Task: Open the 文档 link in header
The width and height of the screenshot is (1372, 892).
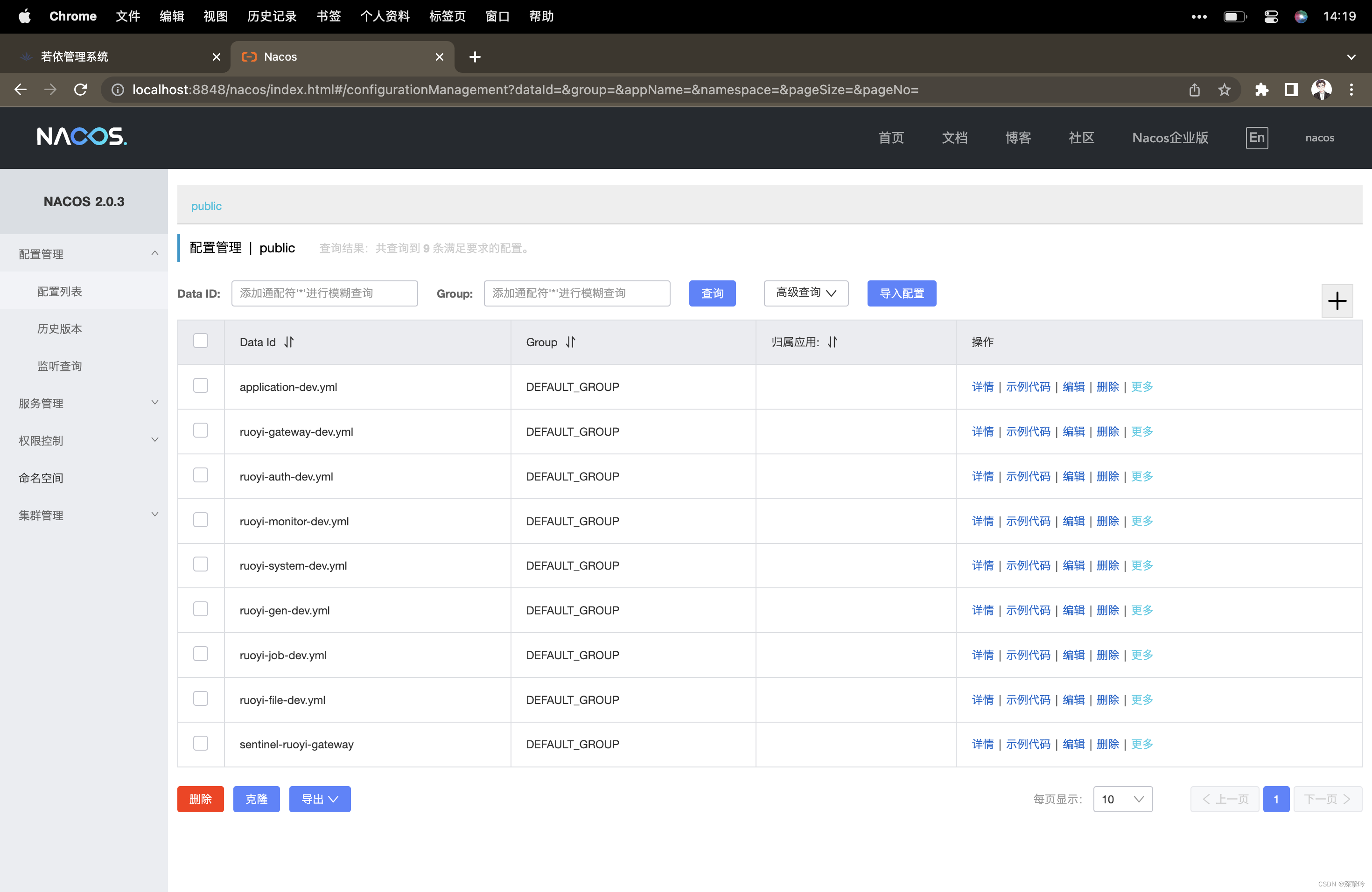Action: coord(955,138)
